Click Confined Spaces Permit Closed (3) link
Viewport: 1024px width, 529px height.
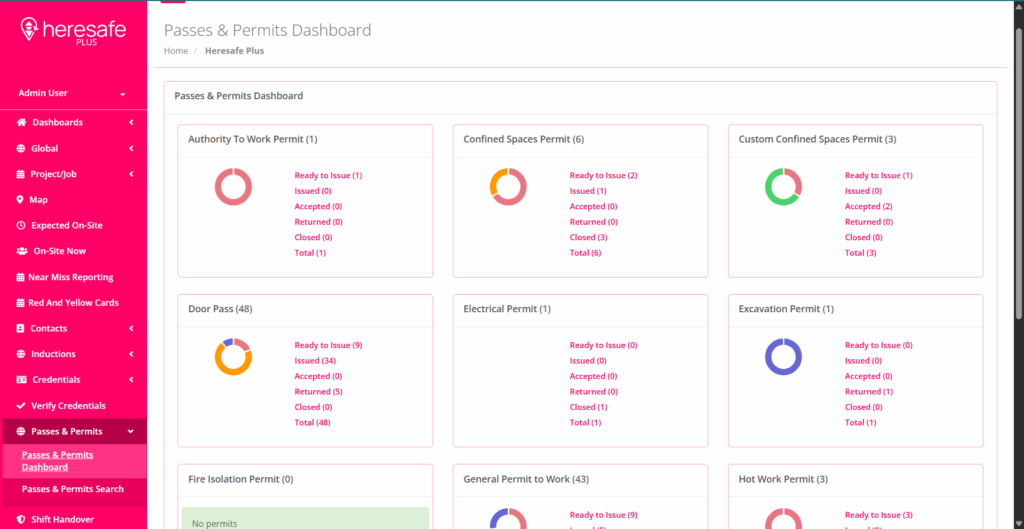[x=588, y=238]
